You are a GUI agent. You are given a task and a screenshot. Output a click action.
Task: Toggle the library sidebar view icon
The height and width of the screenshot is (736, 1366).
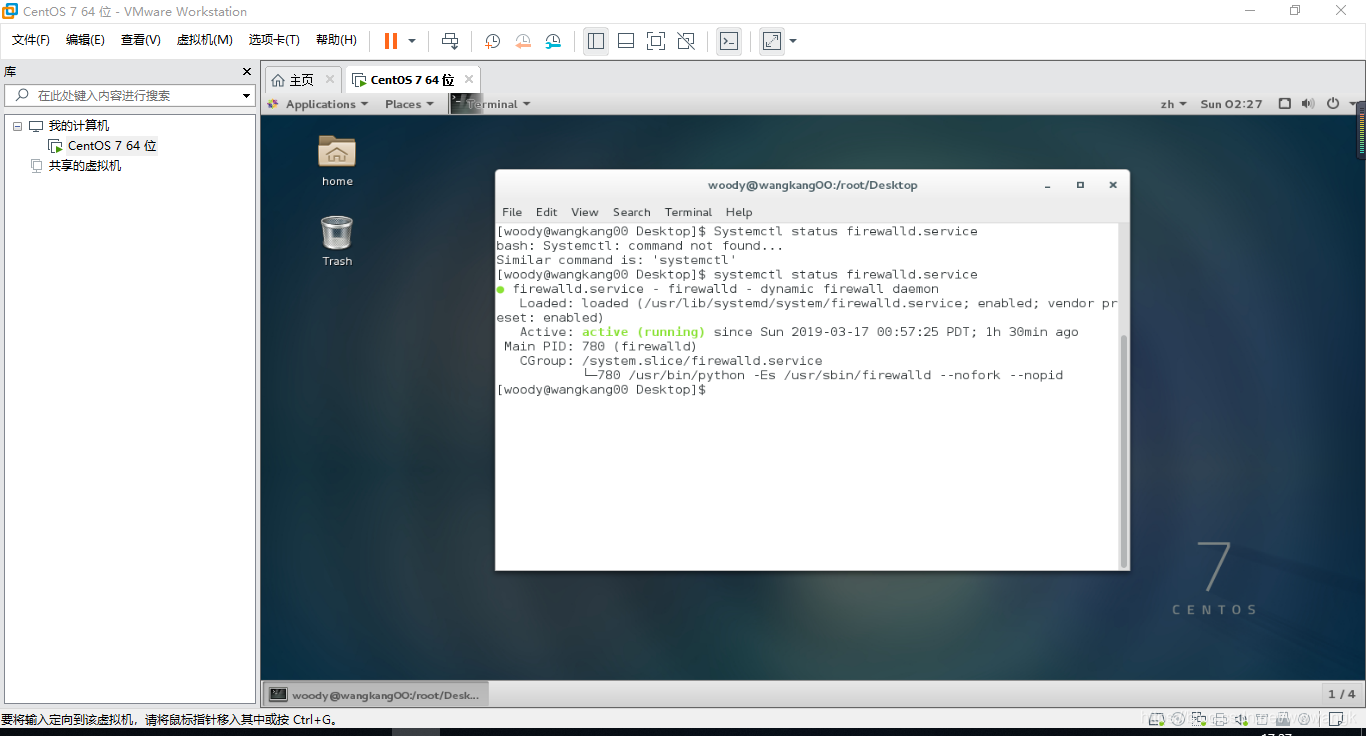tap(596, 41)
